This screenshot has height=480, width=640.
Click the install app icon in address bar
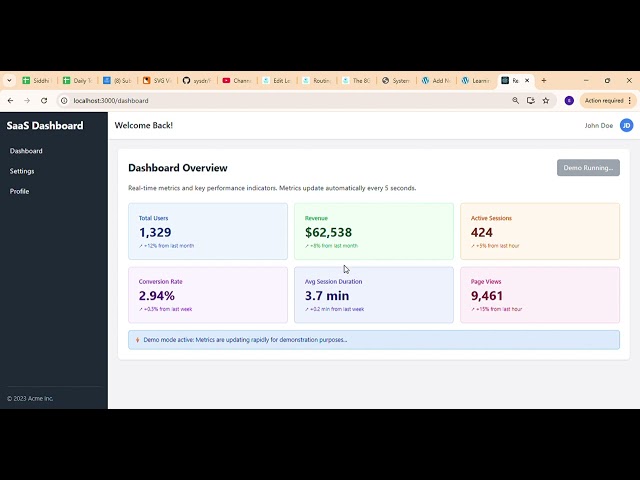coord(531,100)
